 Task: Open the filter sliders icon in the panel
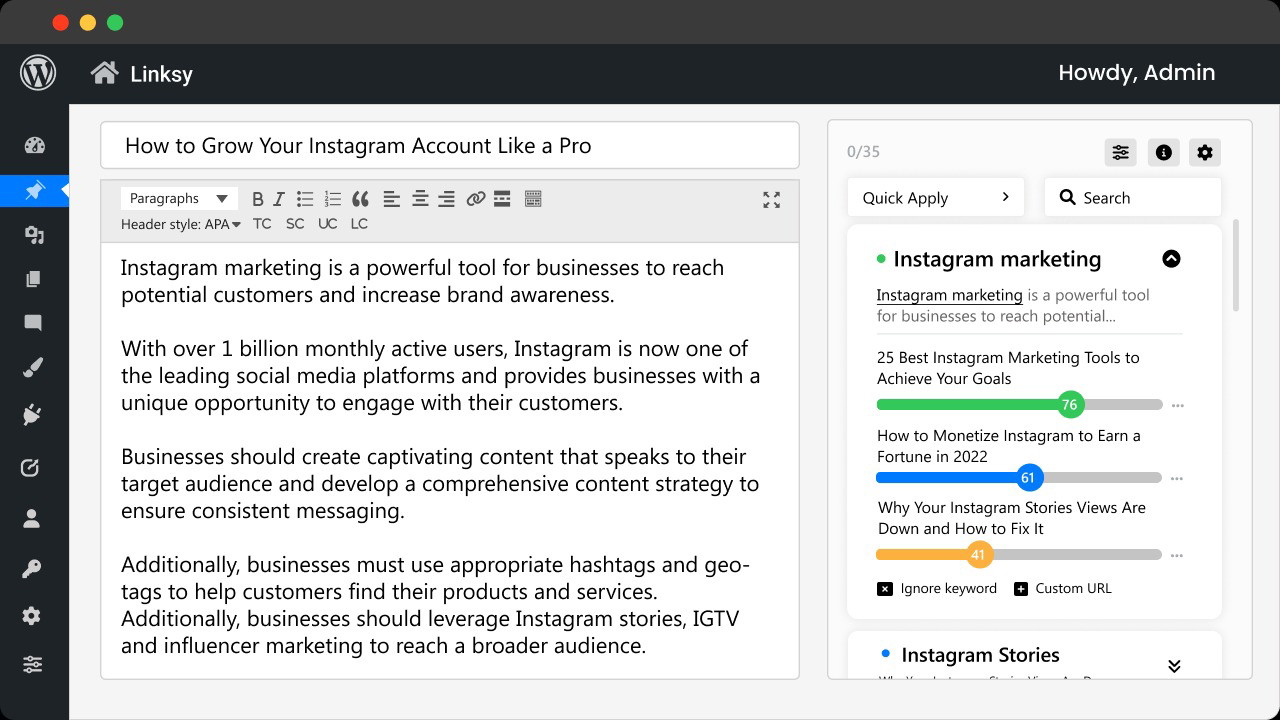point(1120,152)
